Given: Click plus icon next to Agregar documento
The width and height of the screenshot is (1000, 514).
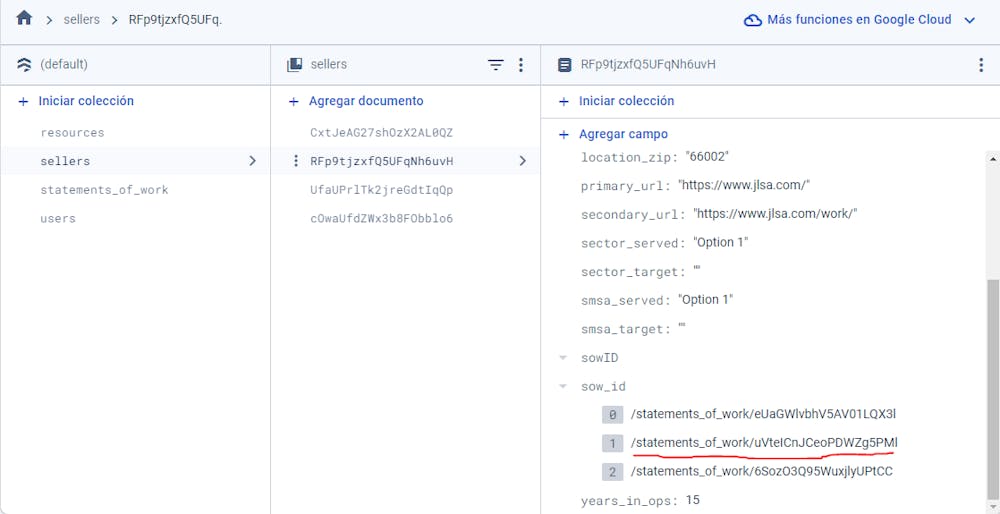Looking at the screenshot, I should point(294,101).
